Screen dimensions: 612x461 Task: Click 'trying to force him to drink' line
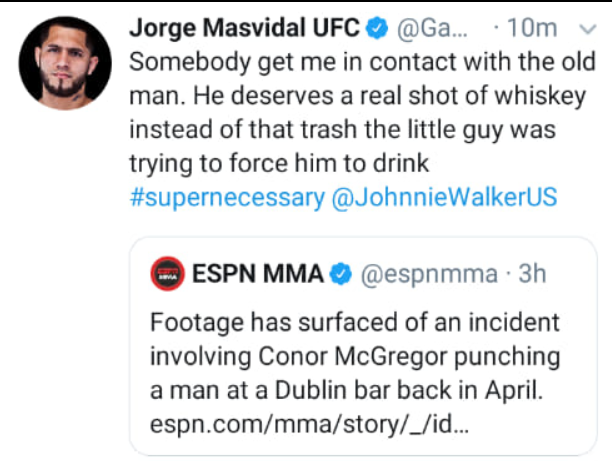coord(279,163)
